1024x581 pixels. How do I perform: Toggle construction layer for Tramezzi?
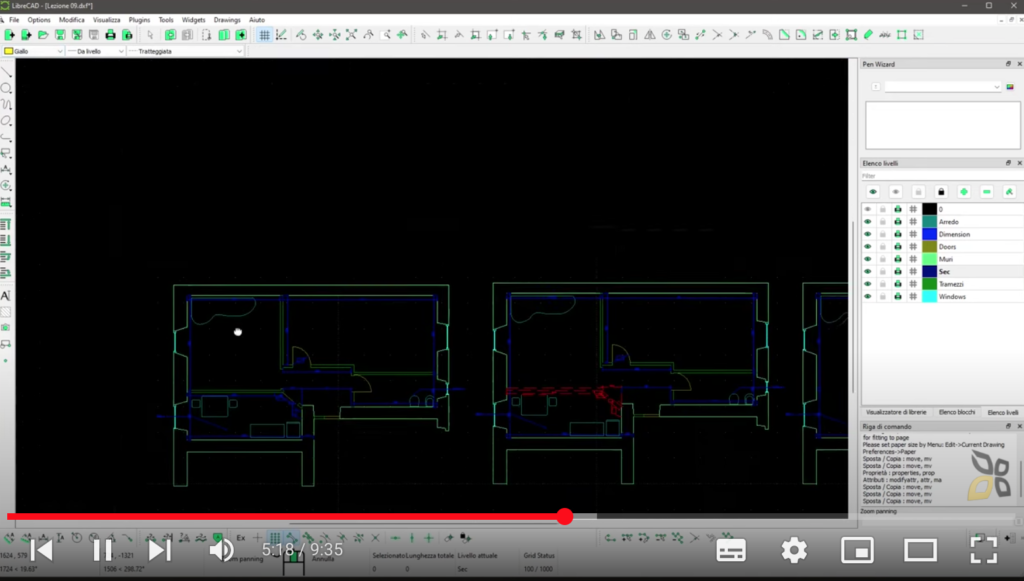913,284
